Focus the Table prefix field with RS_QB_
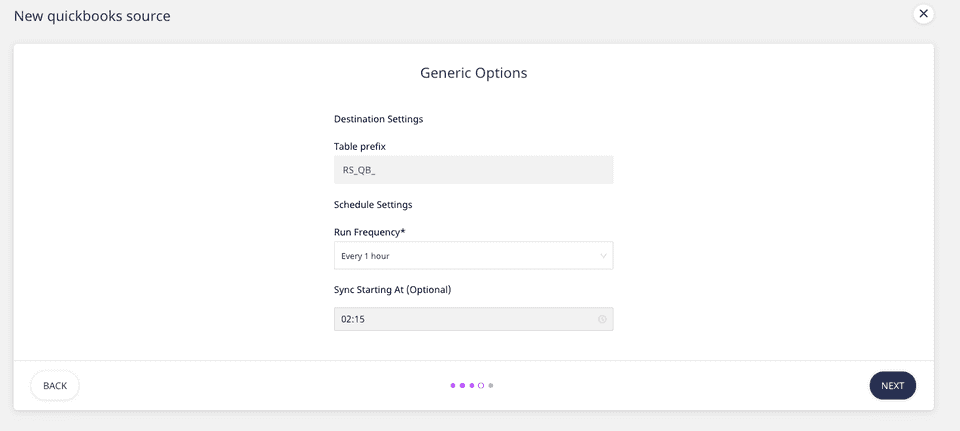960x431 pixels. 473,170
